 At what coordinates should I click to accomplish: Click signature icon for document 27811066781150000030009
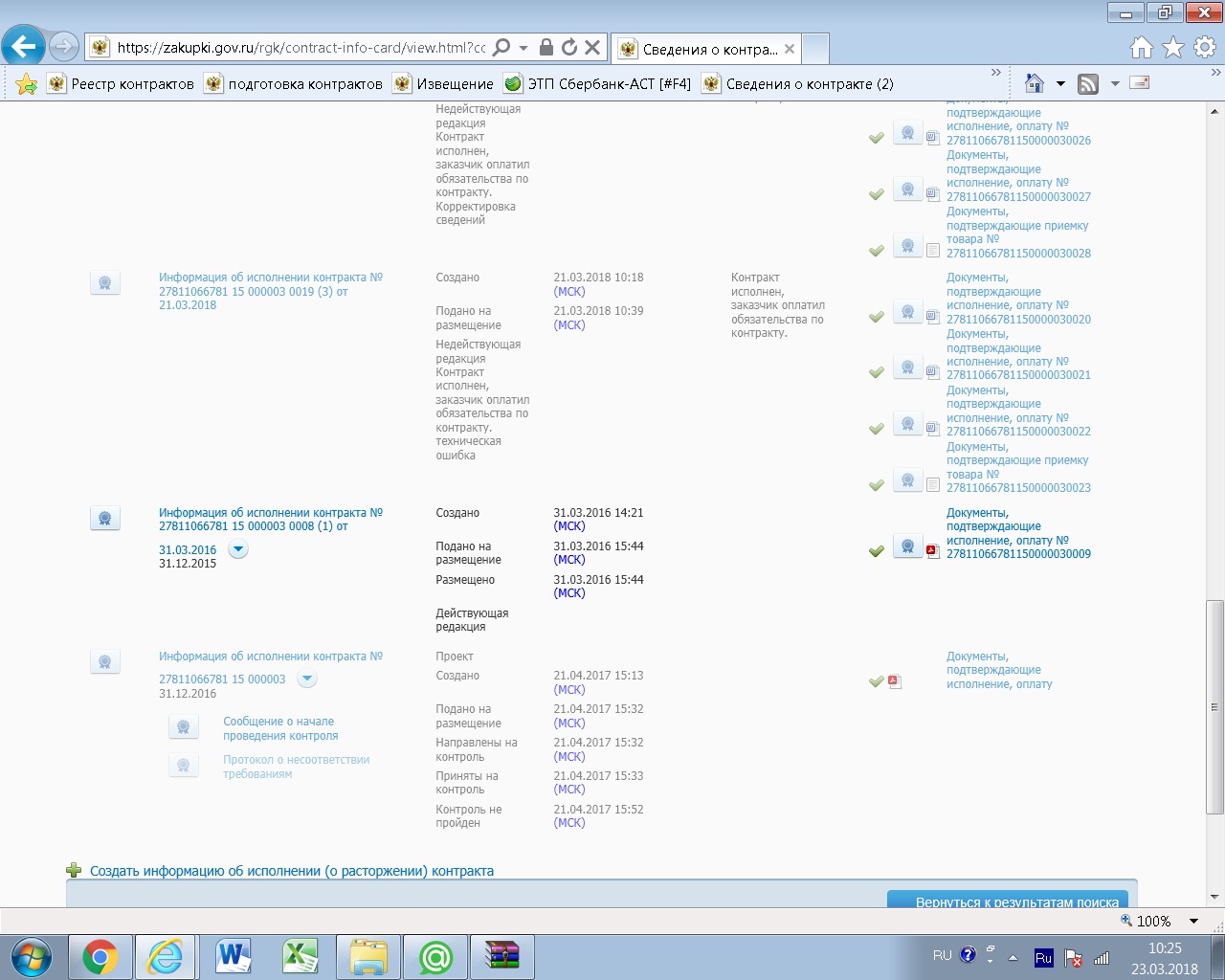(x=907, y=547)
